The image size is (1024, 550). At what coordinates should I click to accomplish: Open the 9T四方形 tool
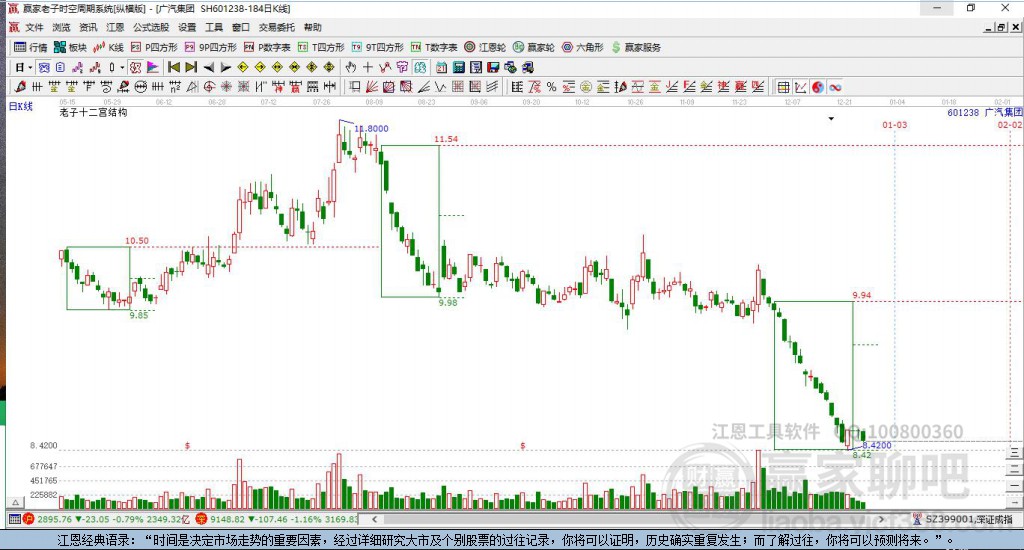tap(377, 47)
